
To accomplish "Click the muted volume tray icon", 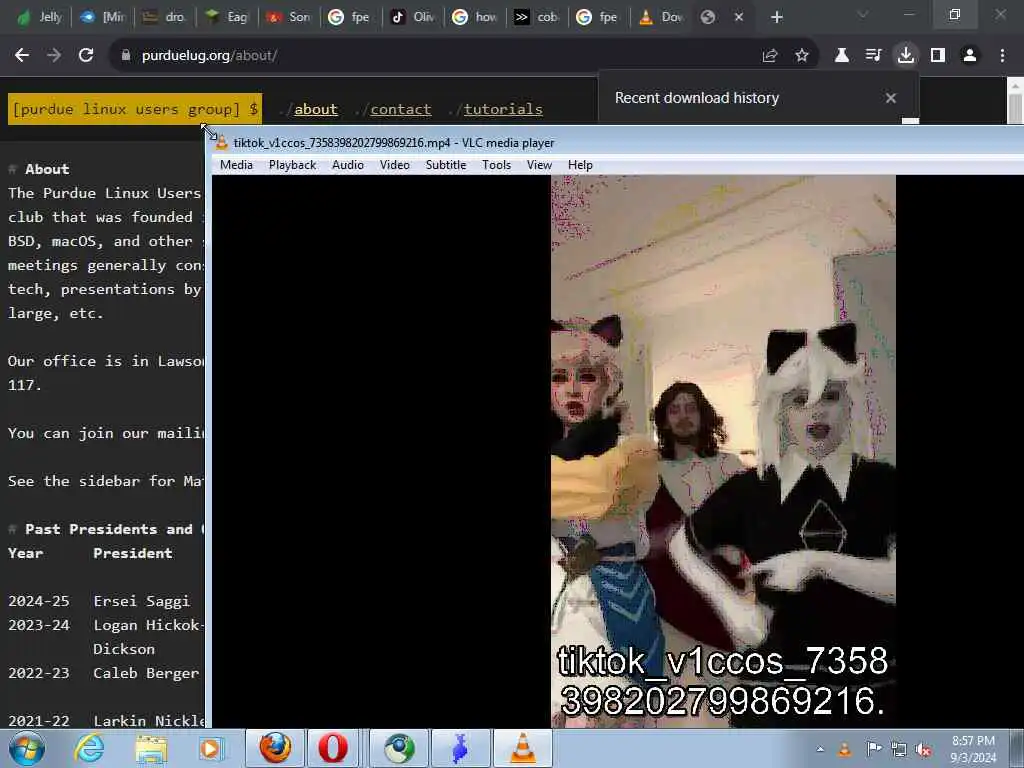I will [923, 750].
